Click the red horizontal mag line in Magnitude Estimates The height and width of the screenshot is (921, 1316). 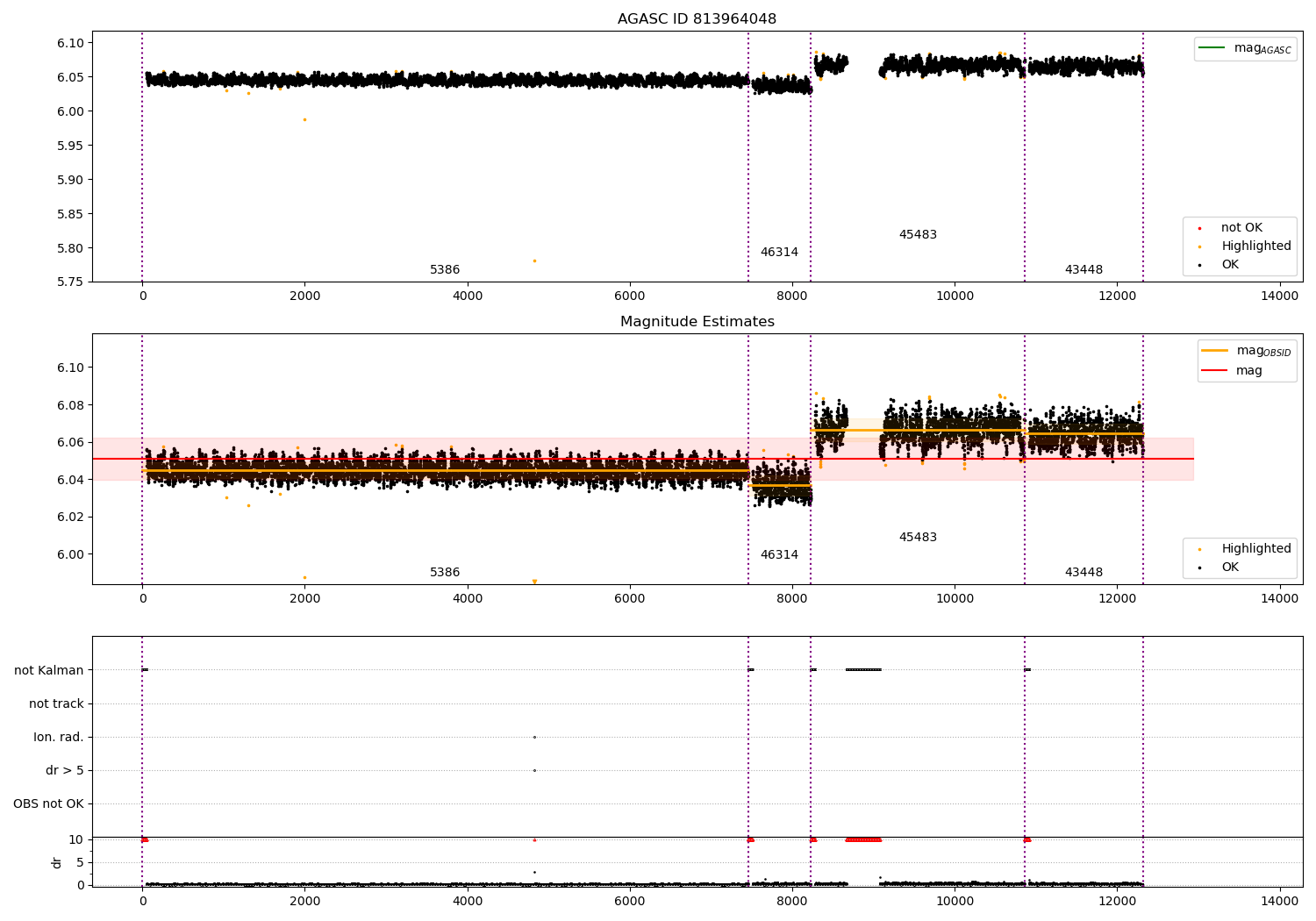tap(642, 459)
